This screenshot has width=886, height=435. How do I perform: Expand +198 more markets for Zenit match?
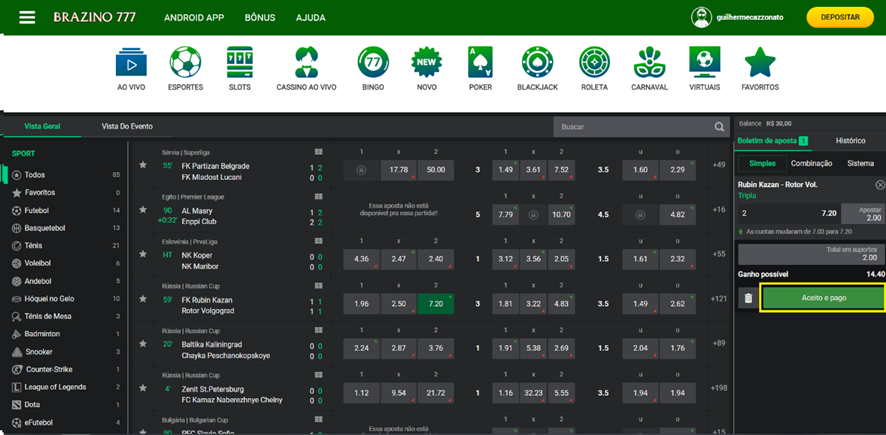719,388
